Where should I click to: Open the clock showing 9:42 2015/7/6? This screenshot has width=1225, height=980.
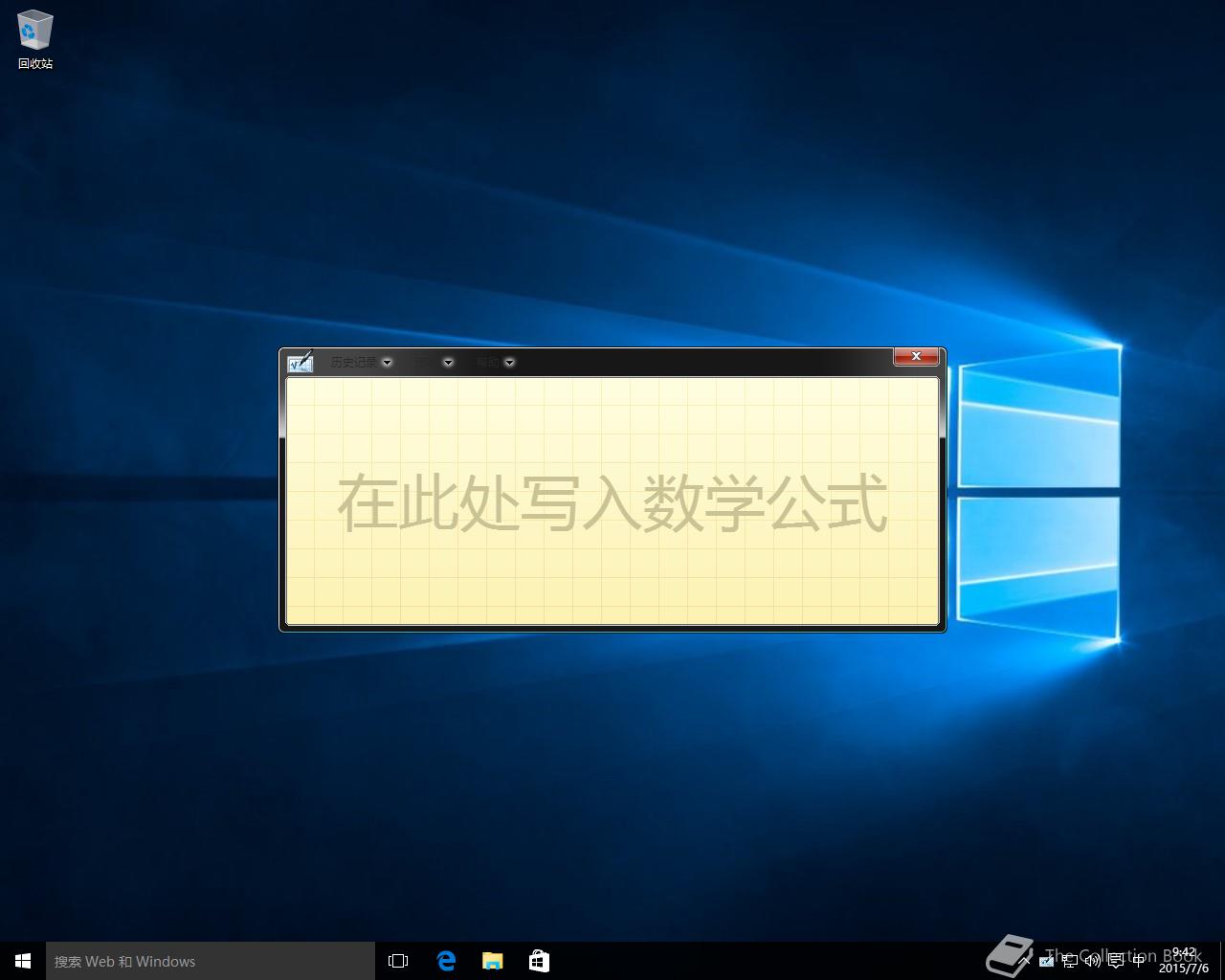[x=1184, y=961]
